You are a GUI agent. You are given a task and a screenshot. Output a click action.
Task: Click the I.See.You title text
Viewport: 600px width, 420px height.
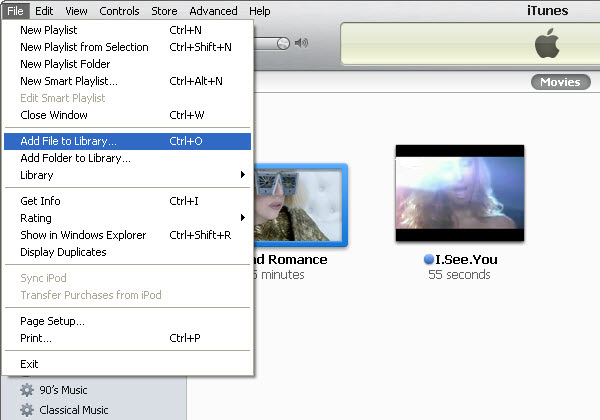point(466,259)
